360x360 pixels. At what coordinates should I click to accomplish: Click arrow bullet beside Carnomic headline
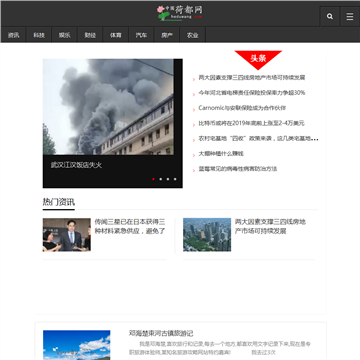pos(194,110)
